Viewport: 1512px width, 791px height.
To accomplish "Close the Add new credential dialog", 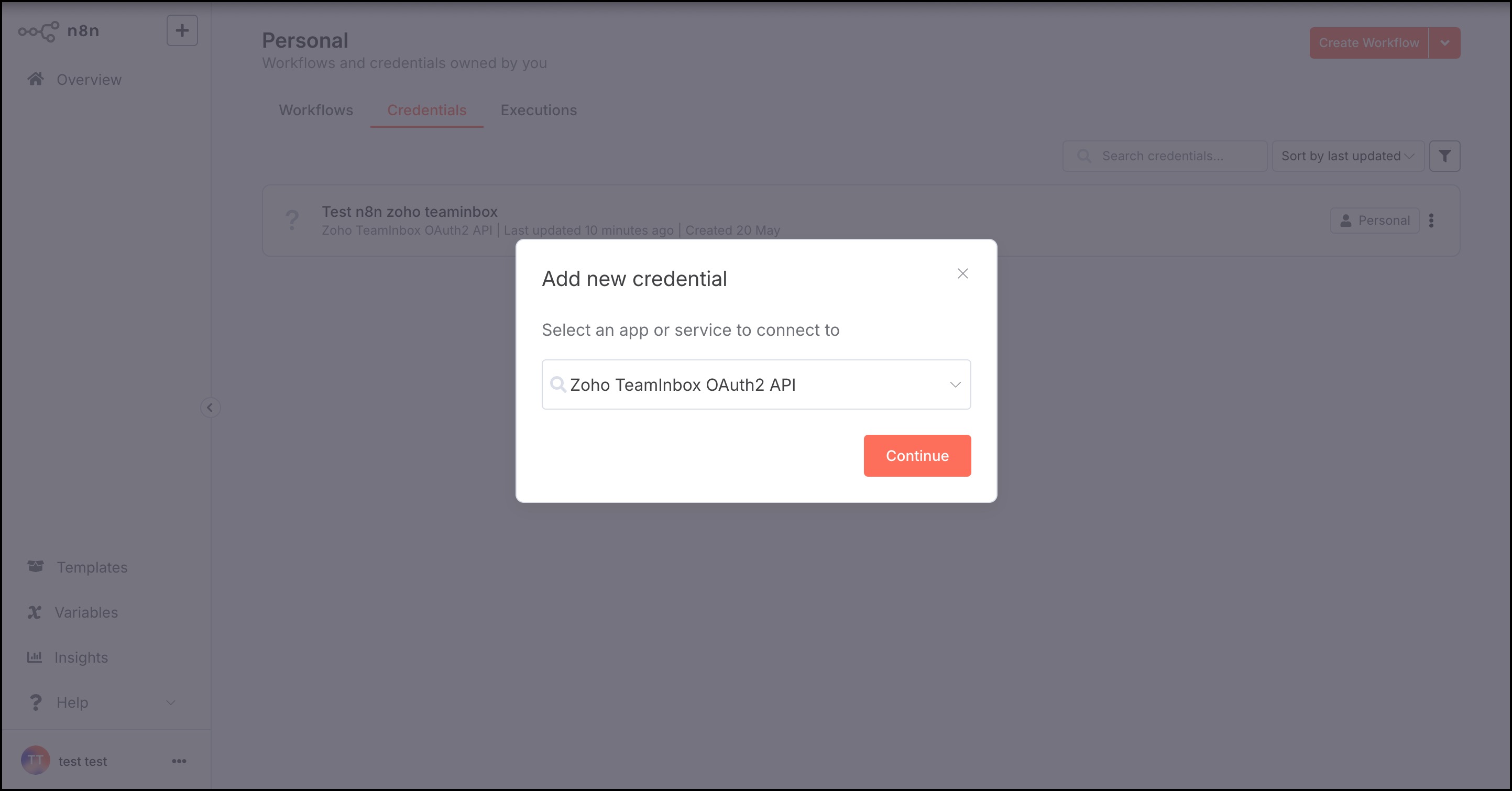I will 962,273.
